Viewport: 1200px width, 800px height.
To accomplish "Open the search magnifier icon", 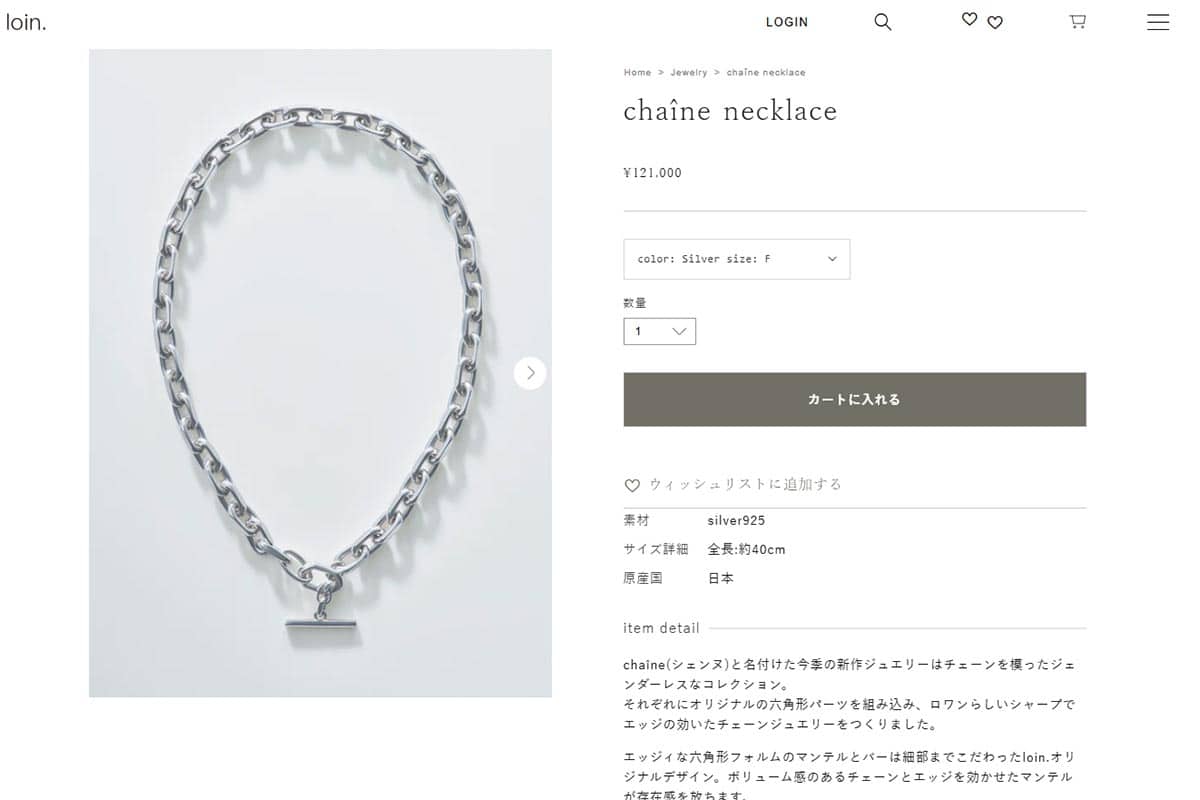I will point(882,22).
